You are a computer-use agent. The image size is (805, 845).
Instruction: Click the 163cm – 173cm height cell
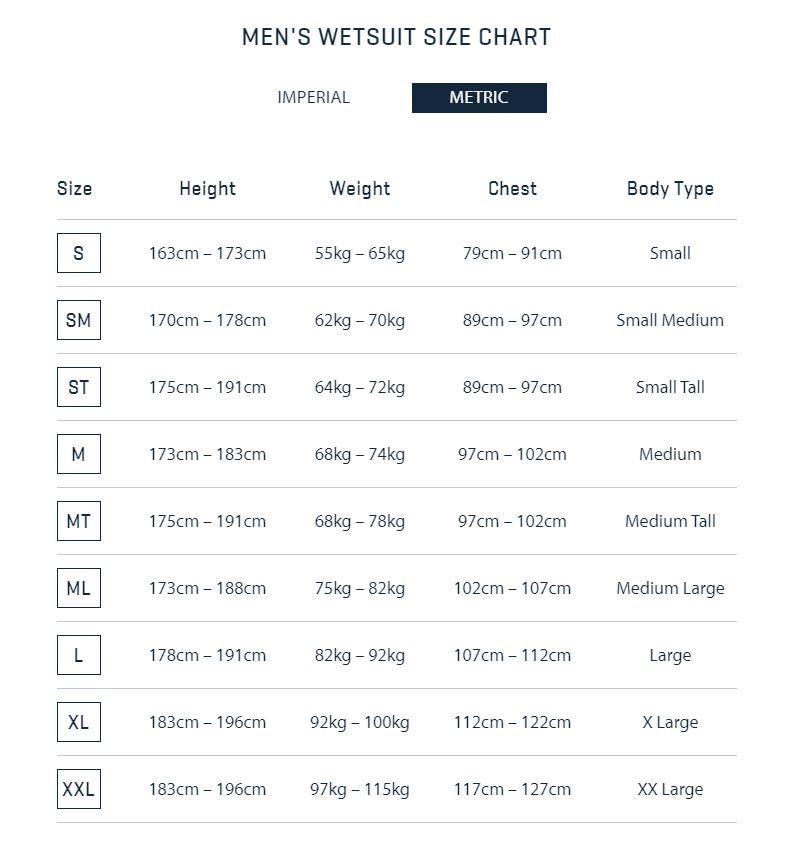click(x=207, y=253)
